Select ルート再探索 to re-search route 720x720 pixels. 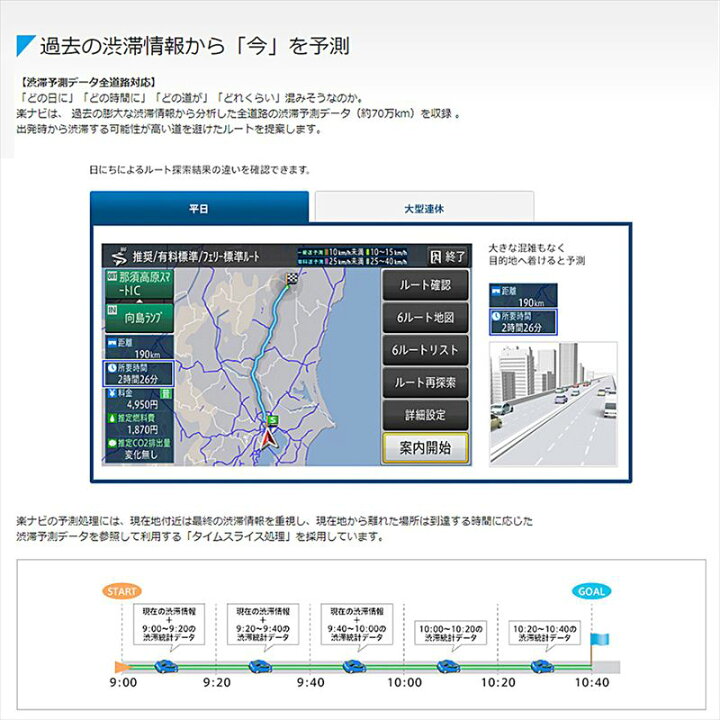point(425,382)
